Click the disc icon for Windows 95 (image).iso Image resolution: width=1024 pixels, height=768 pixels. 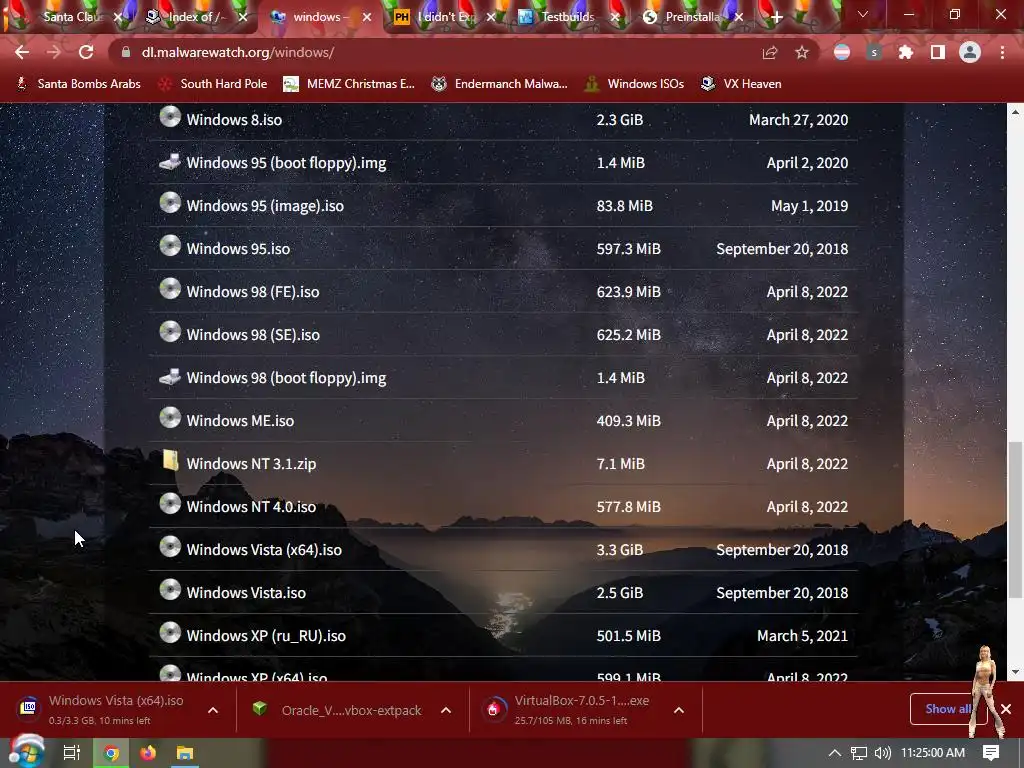pos(170,203)
